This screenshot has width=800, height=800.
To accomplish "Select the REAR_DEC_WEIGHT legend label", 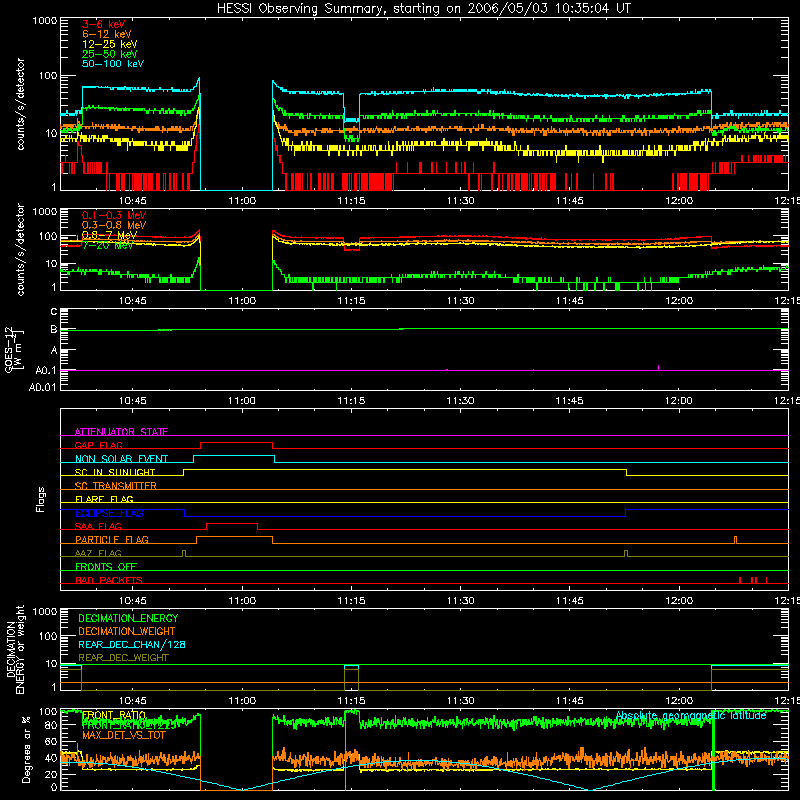I will coord(123,658).
